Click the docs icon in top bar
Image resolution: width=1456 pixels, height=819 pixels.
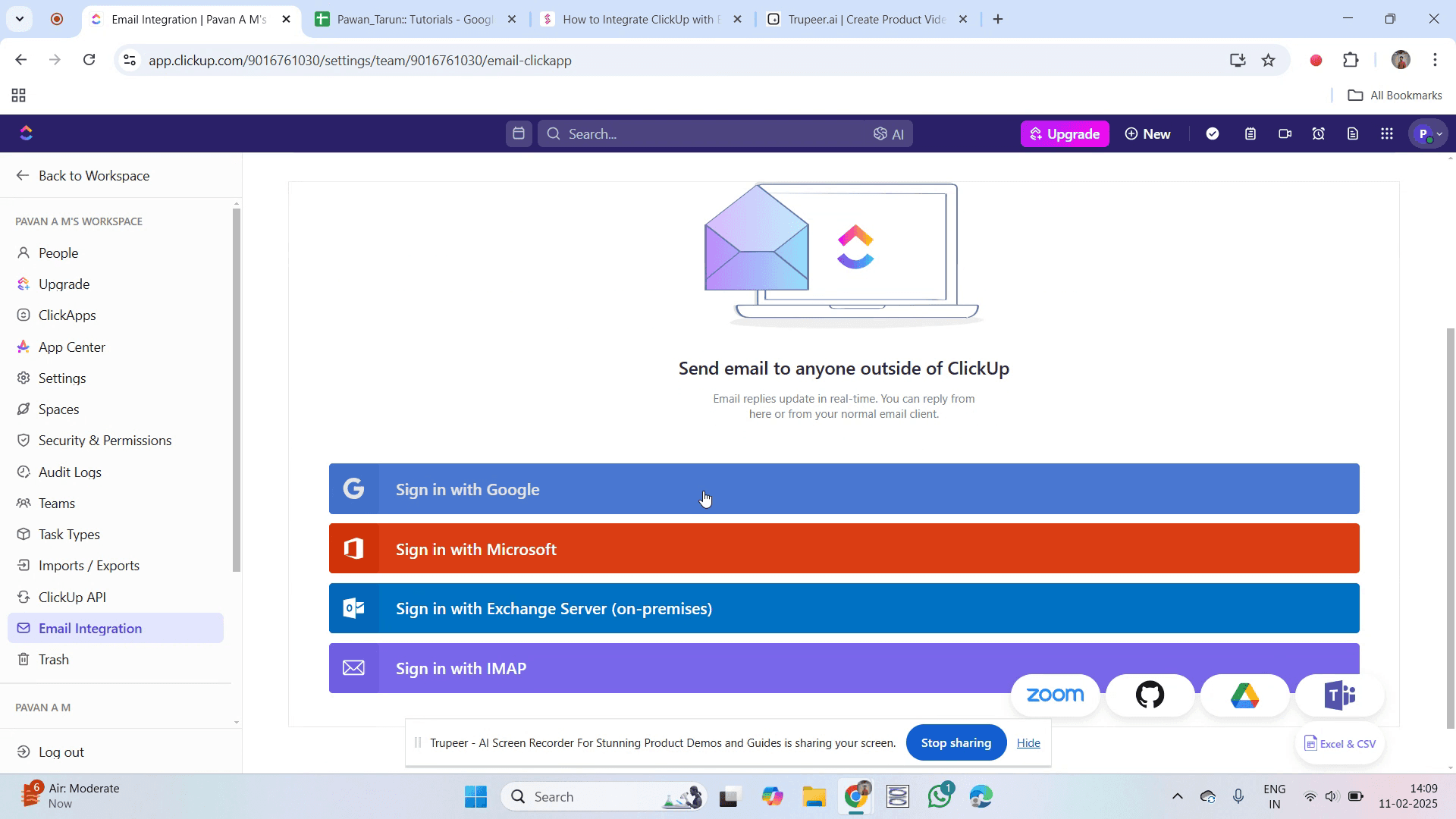point(1353,134)
